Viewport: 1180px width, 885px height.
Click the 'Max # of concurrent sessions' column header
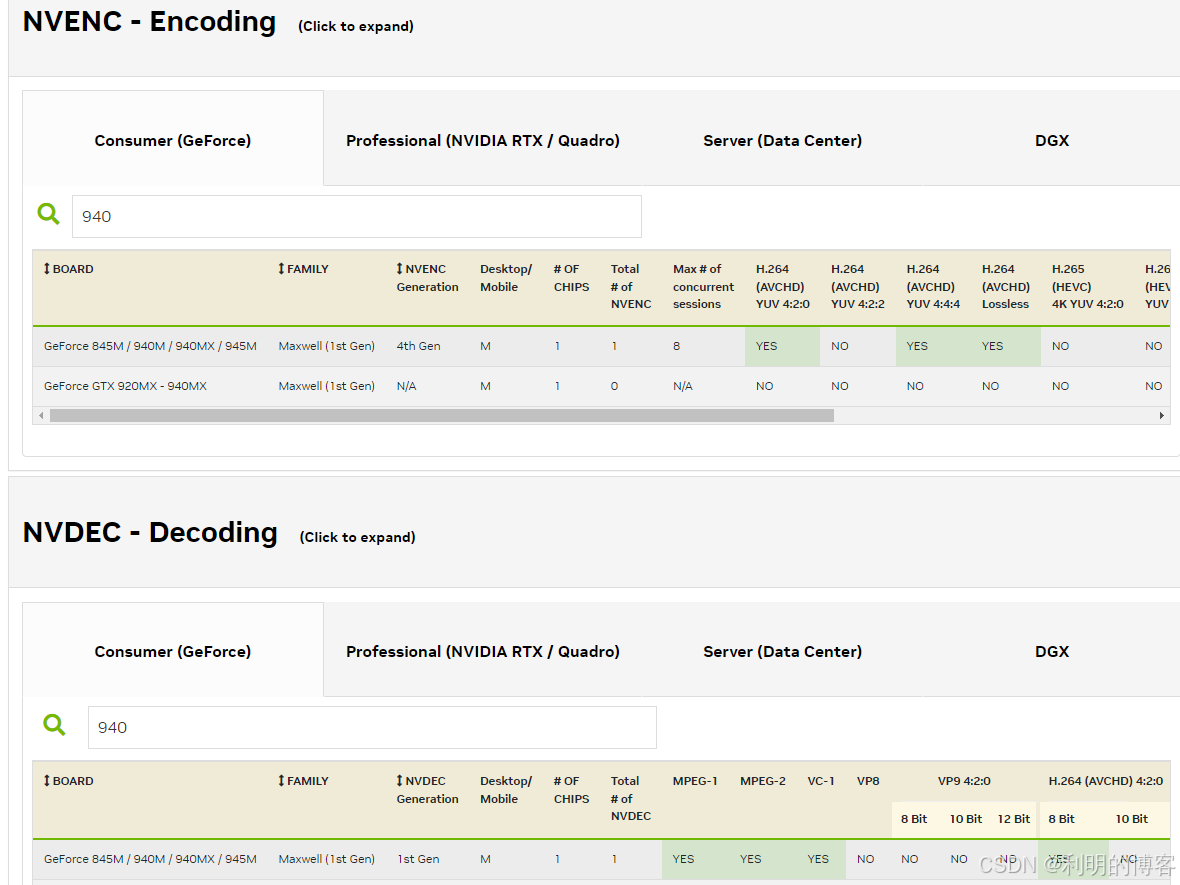pos(704,287)
